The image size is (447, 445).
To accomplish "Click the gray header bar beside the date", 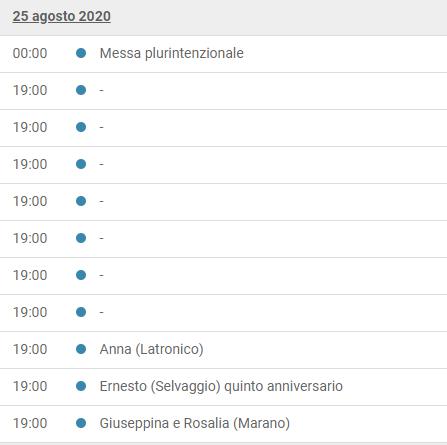I will coord(278,17).
